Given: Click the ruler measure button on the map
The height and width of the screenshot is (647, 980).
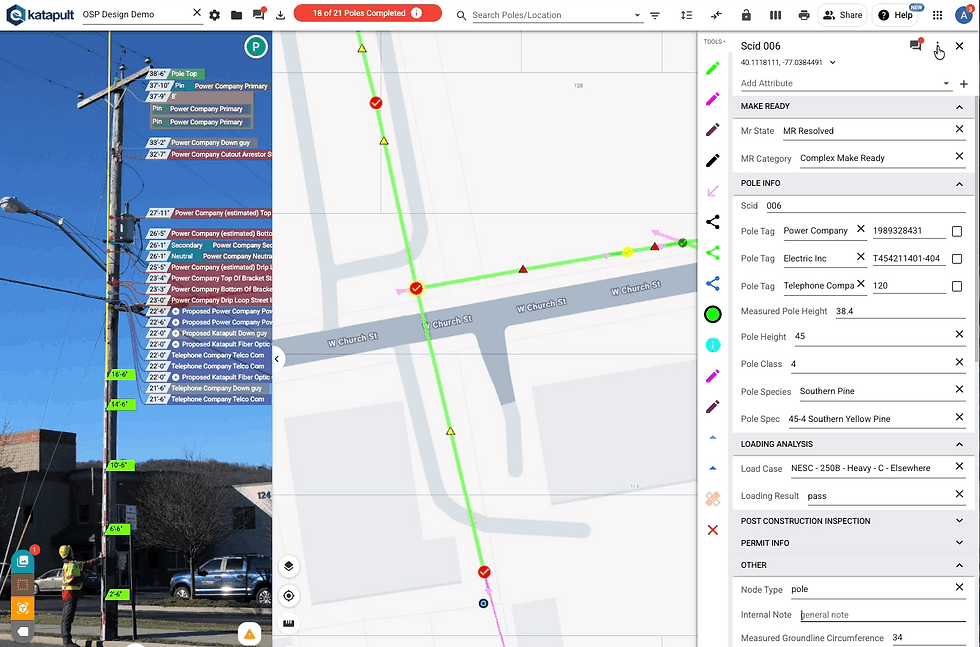Looking at the screenshot, I should pos(288,624).
